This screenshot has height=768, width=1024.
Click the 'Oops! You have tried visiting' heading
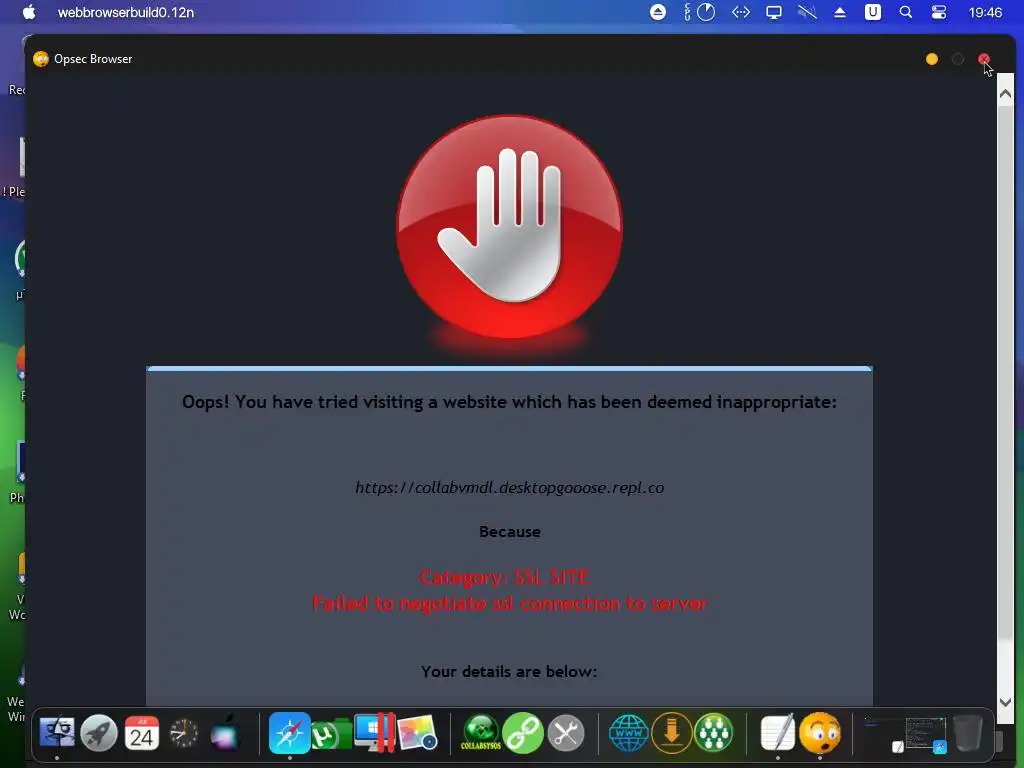(509, 402)
